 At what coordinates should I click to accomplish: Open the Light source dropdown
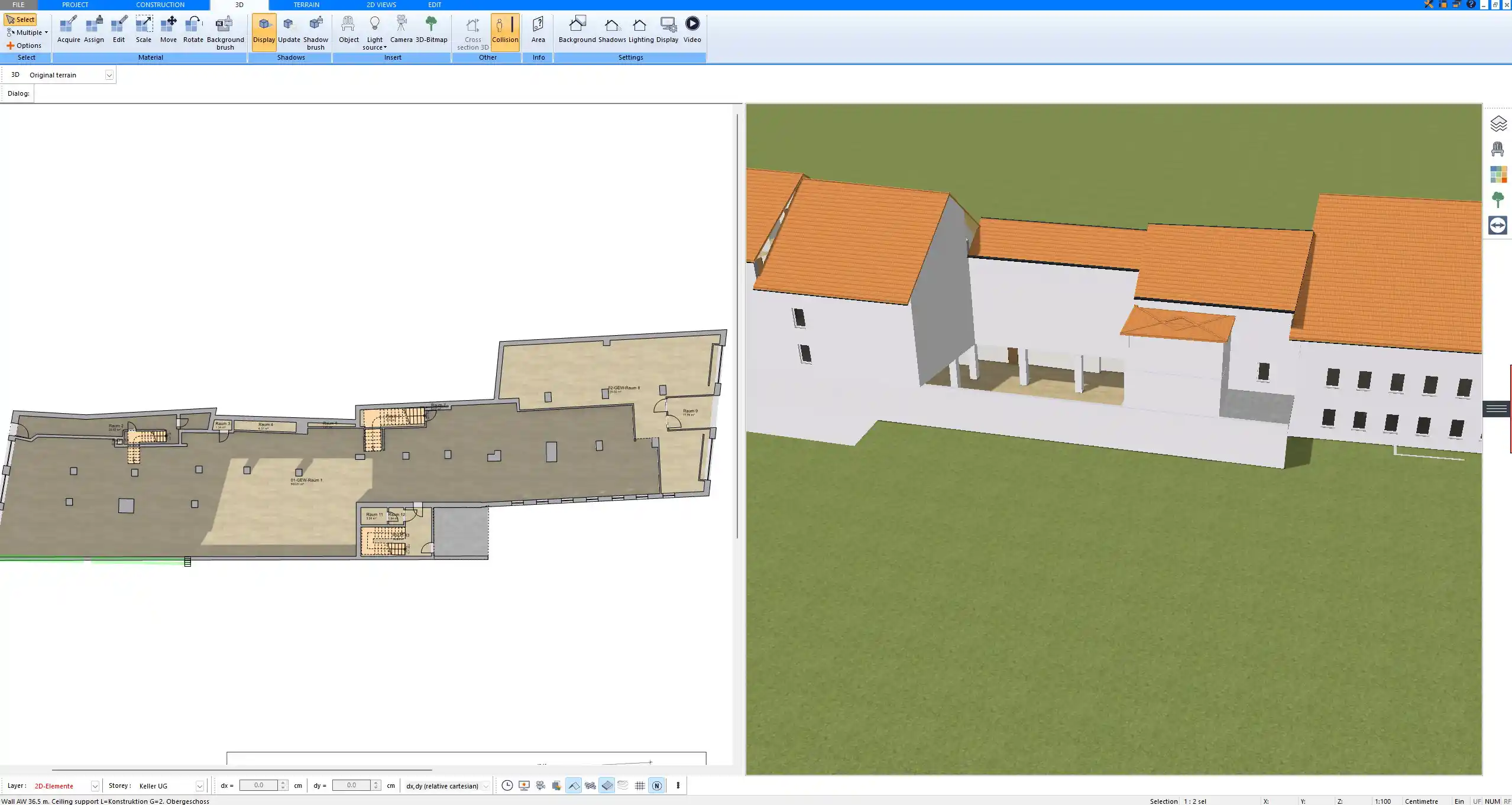click(375, 33)
